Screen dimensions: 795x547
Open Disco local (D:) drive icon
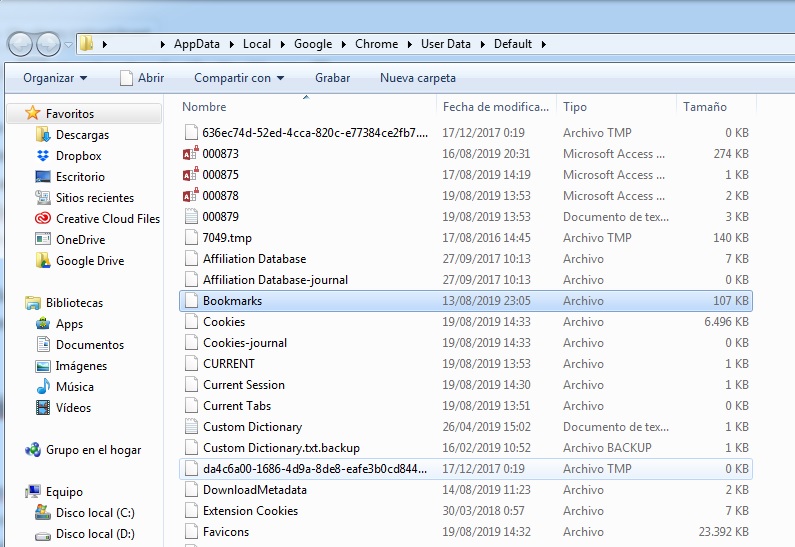pyautogui.click(x=43, y=534)
